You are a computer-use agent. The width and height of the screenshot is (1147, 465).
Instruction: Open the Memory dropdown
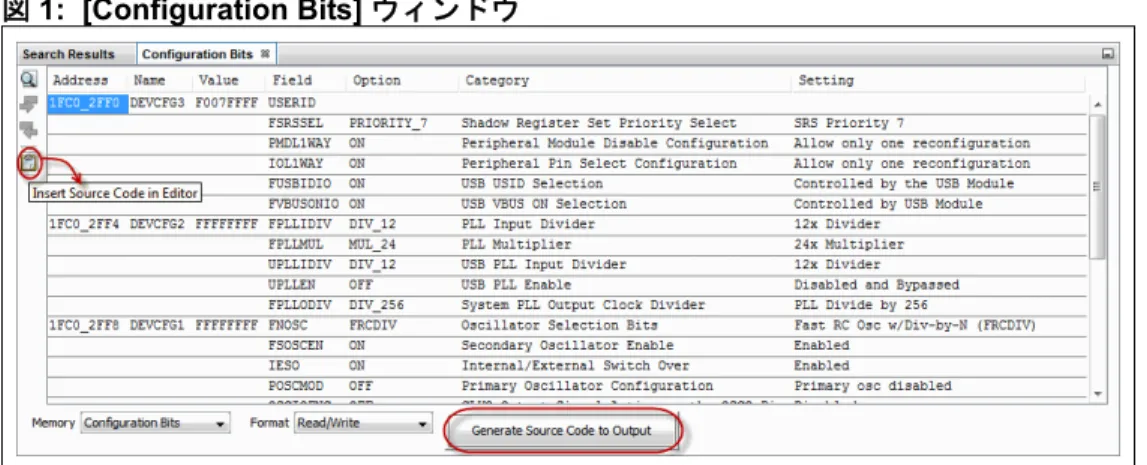(155, 423)
